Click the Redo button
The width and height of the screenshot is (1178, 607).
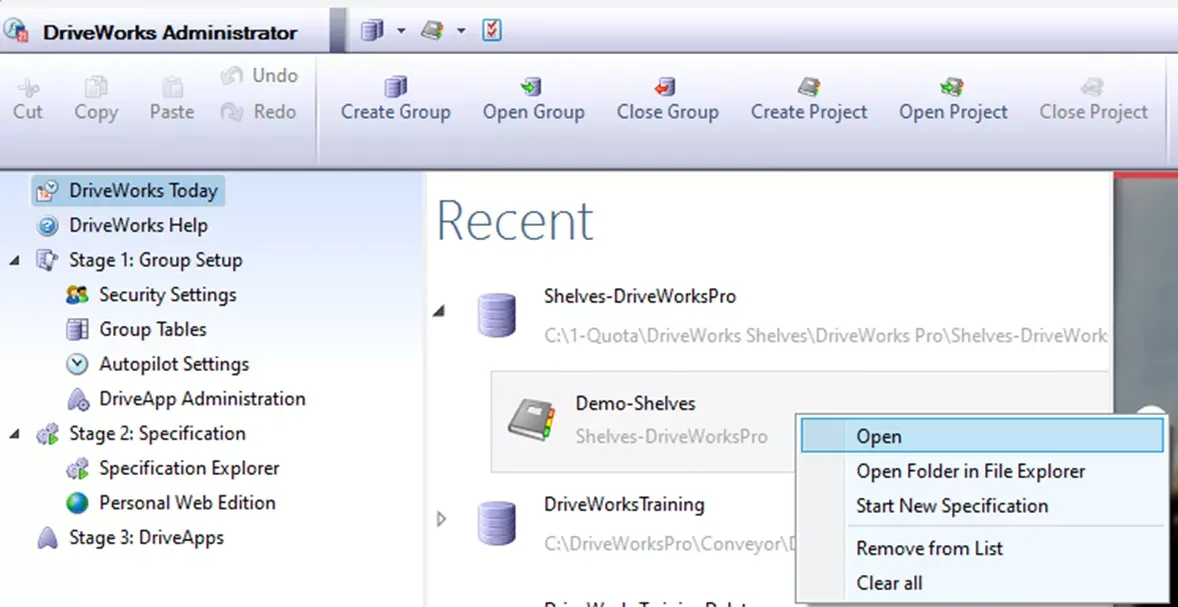point(259,111)
